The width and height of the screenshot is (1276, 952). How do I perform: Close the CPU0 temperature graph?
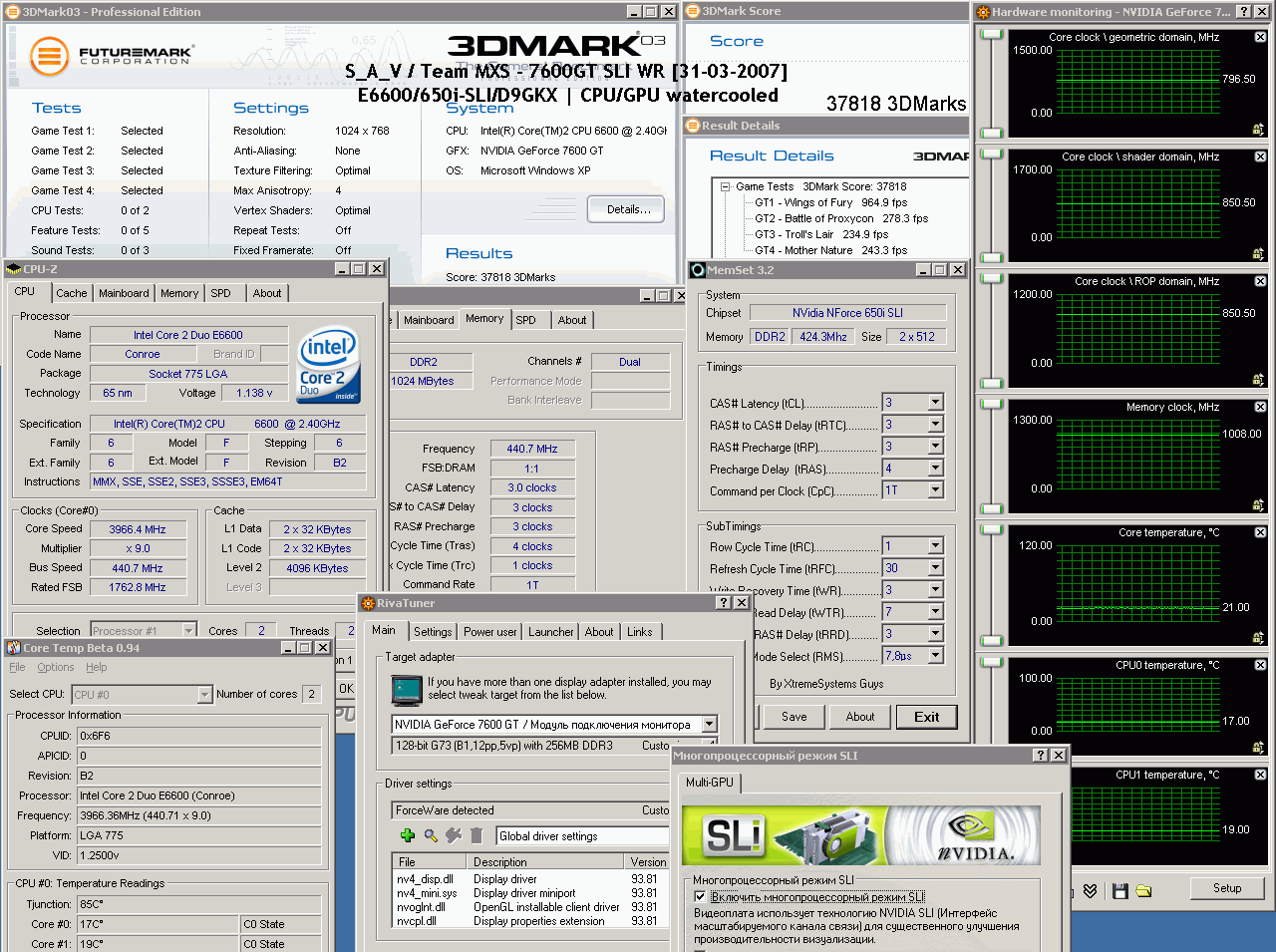coord(1260,665)
